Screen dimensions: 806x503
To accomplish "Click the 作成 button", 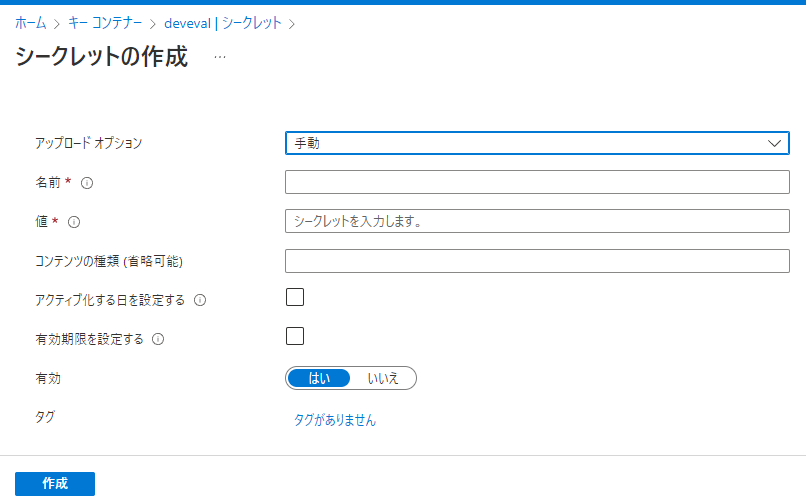I will [55, 483].
